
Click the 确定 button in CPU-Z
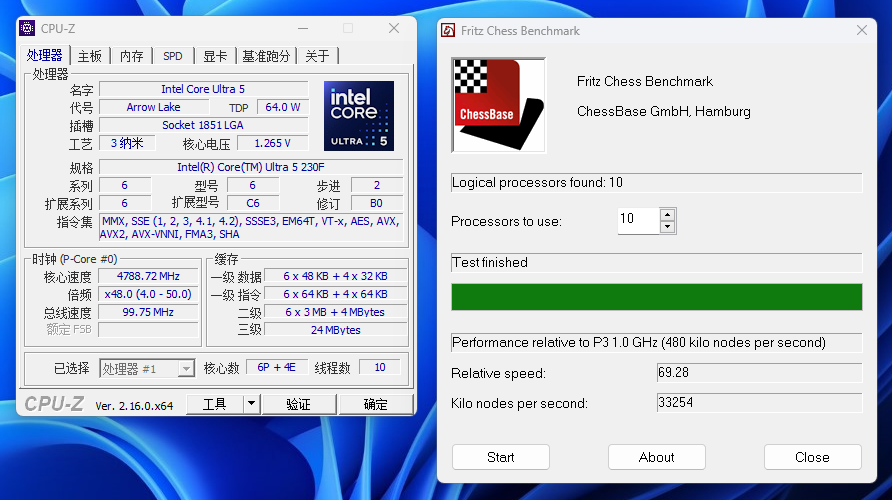(x=375, y=404)
